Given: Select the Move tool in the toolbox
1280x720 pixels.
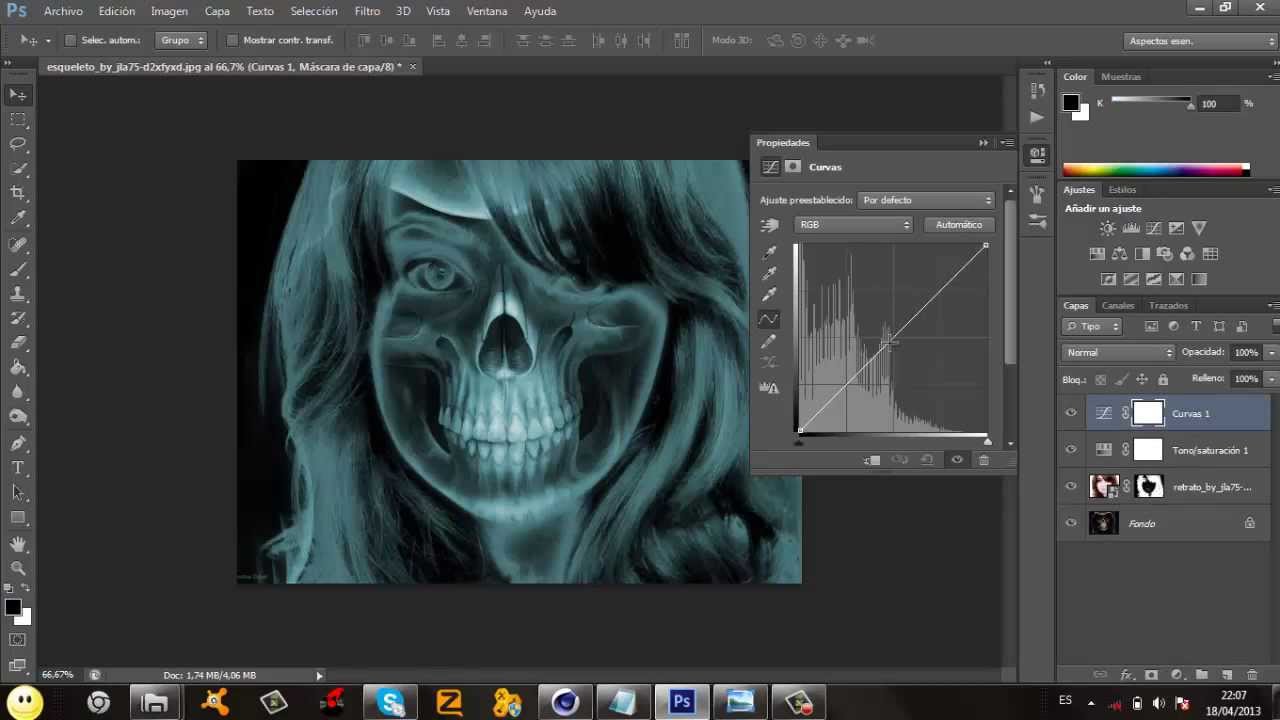Looking at the screenshot, I should [18, 95].
